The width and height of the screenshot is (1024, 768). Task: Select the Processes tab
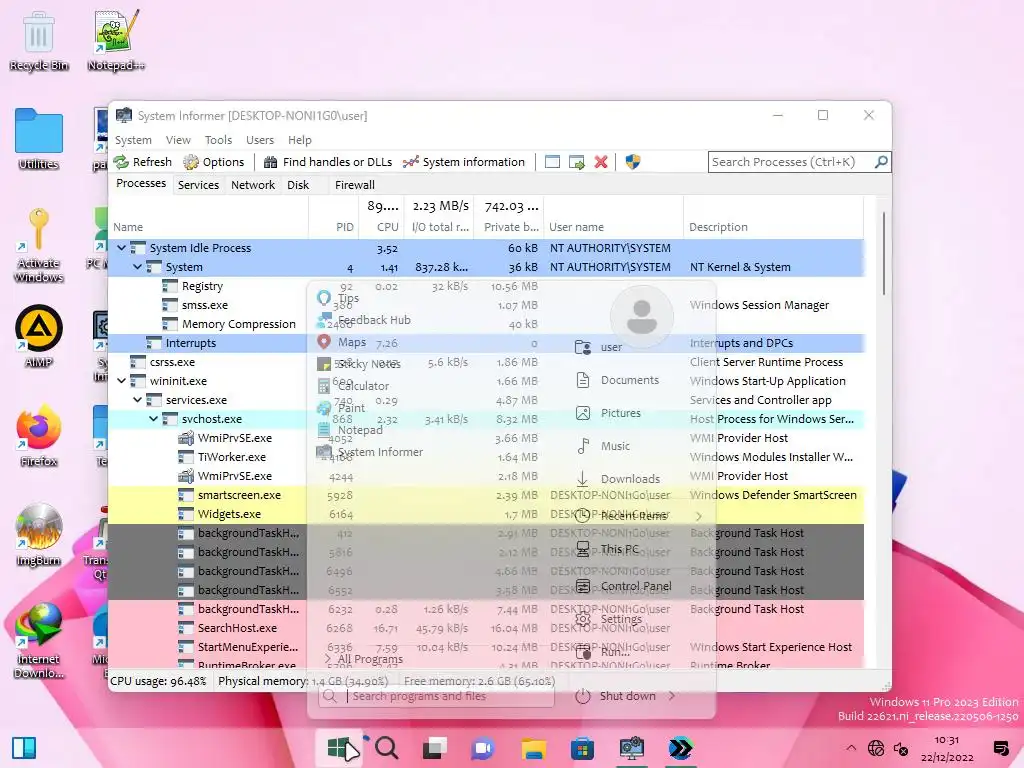tap(141, 184)
